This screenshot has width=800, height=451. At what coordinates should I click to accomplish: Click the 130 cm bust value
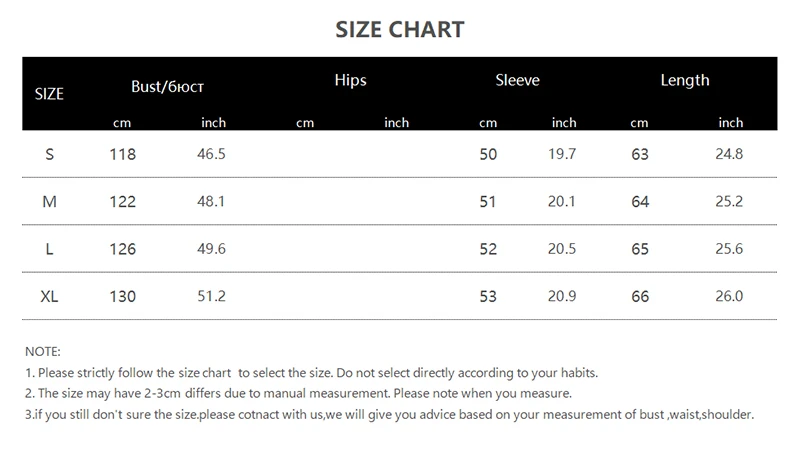(x=122, y=296)
